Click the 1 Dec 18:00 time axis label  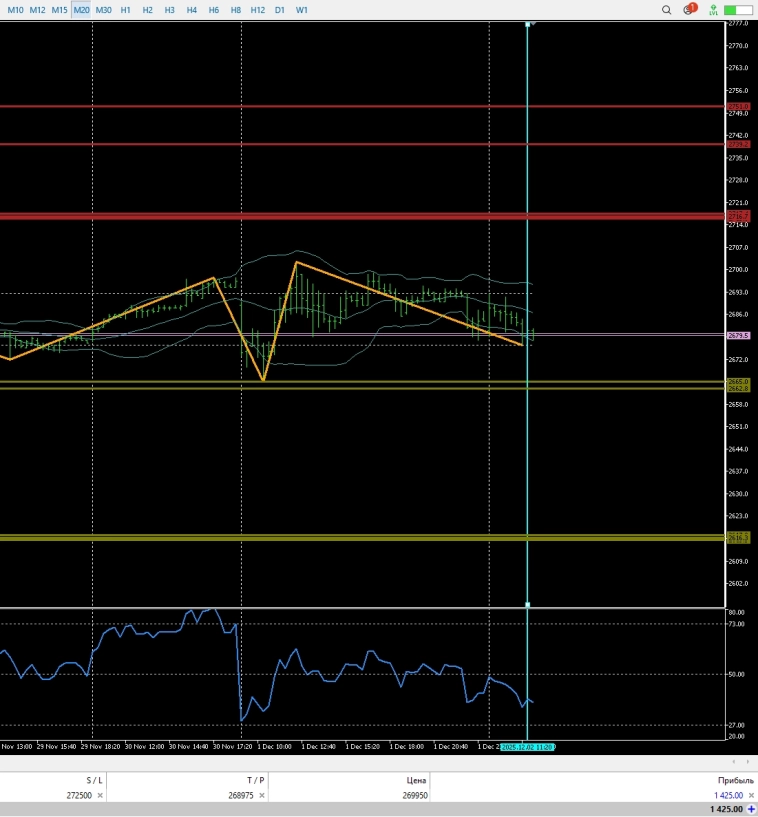(x=407, y=747)
